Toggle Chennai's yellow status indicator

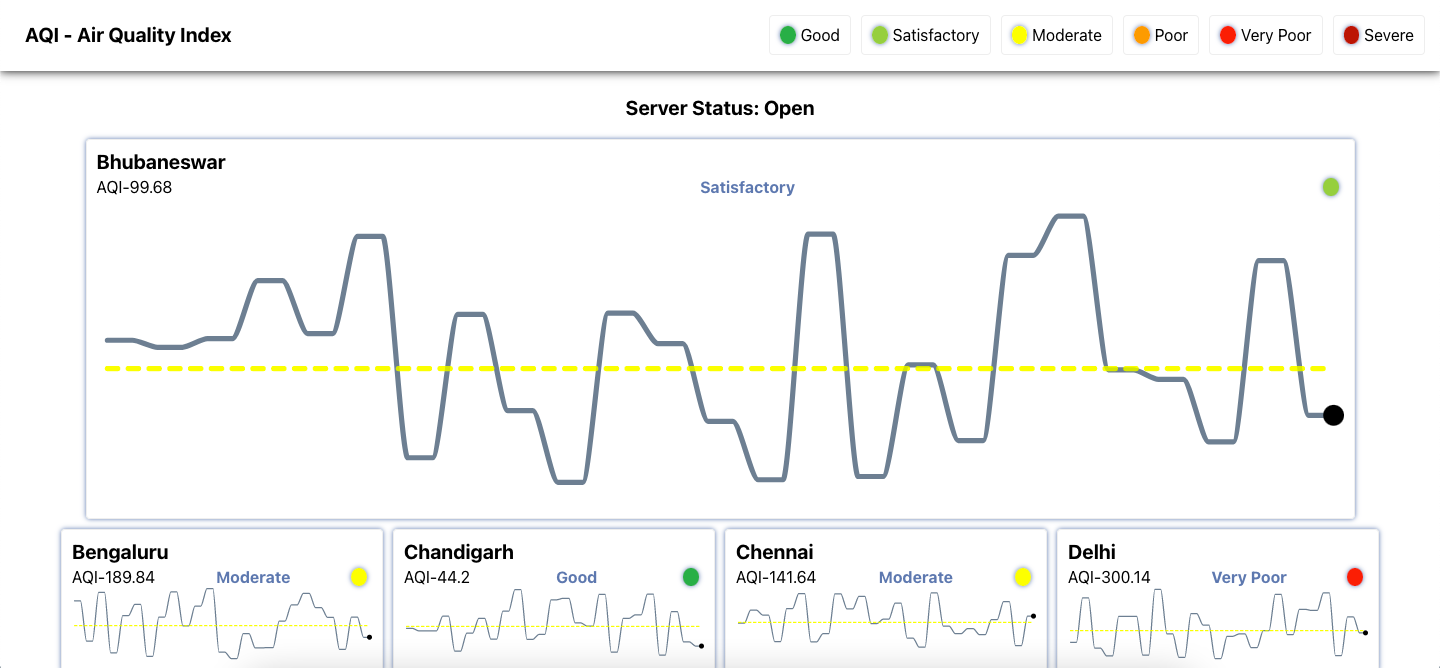1022,577
